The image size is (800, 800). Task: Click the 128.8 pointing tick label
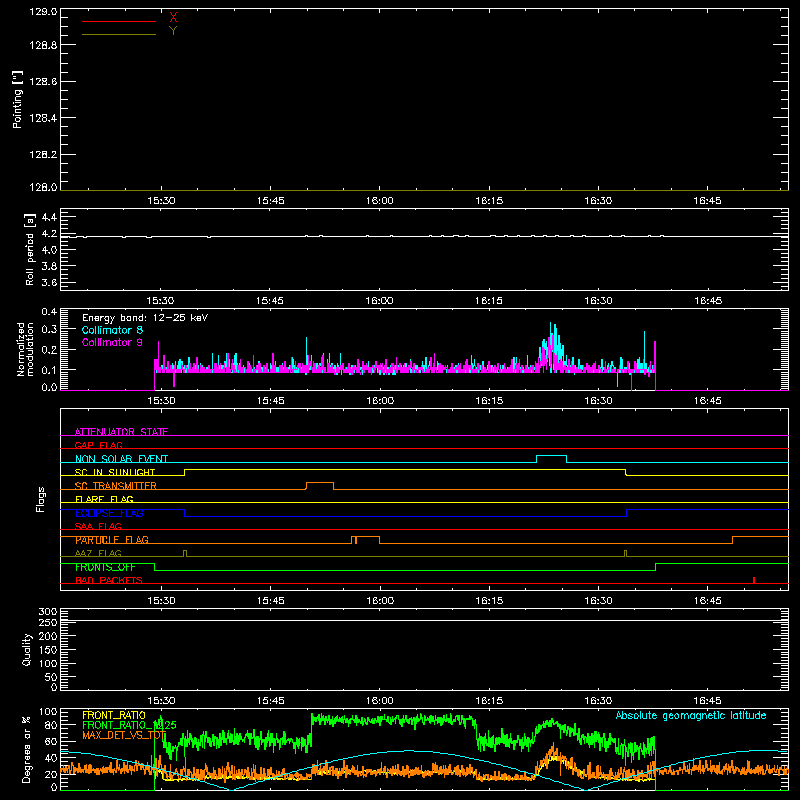pyautogui.click(x=43, y=45)
